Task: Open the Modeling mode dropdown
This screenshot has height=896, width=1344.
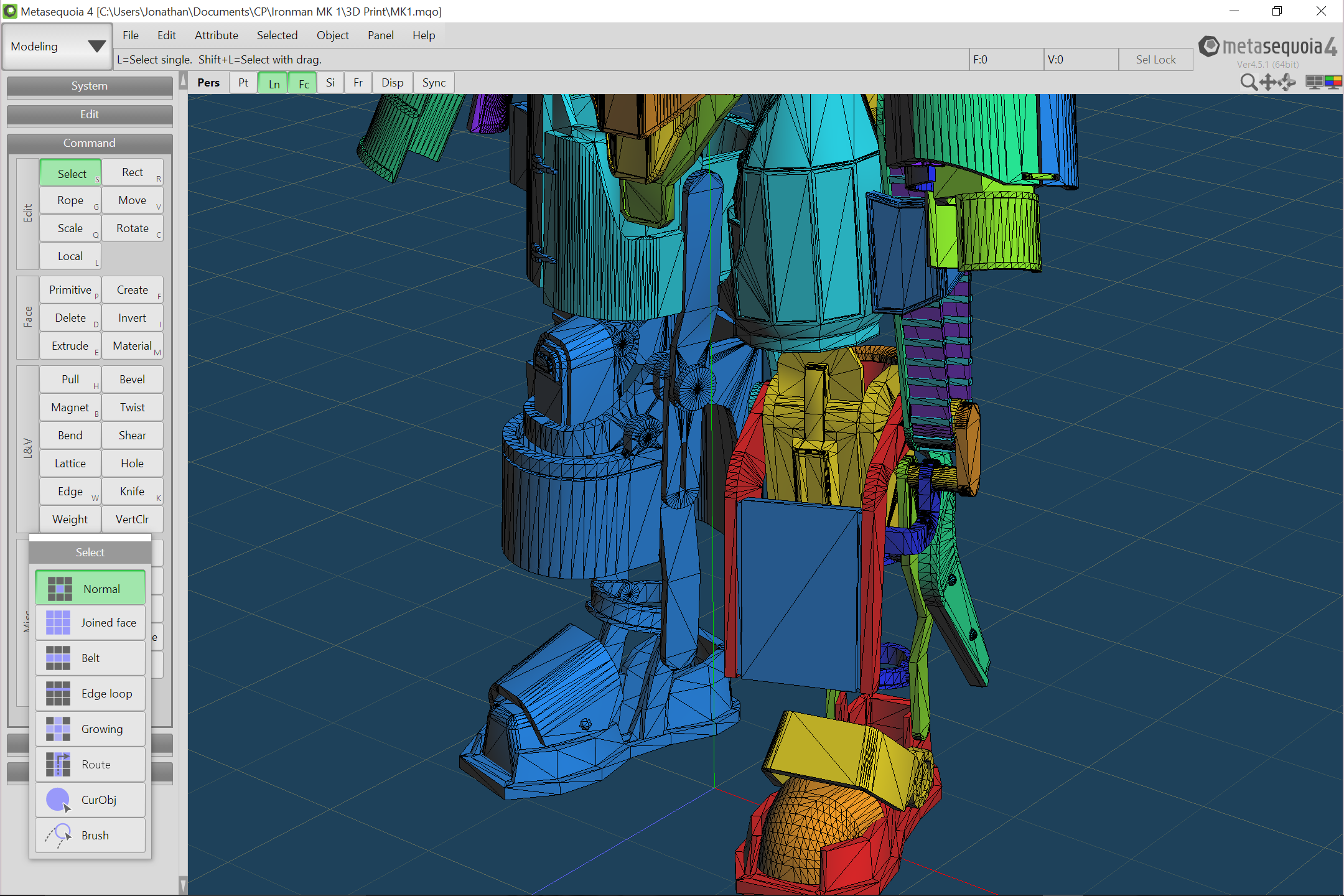Action: 57,47
